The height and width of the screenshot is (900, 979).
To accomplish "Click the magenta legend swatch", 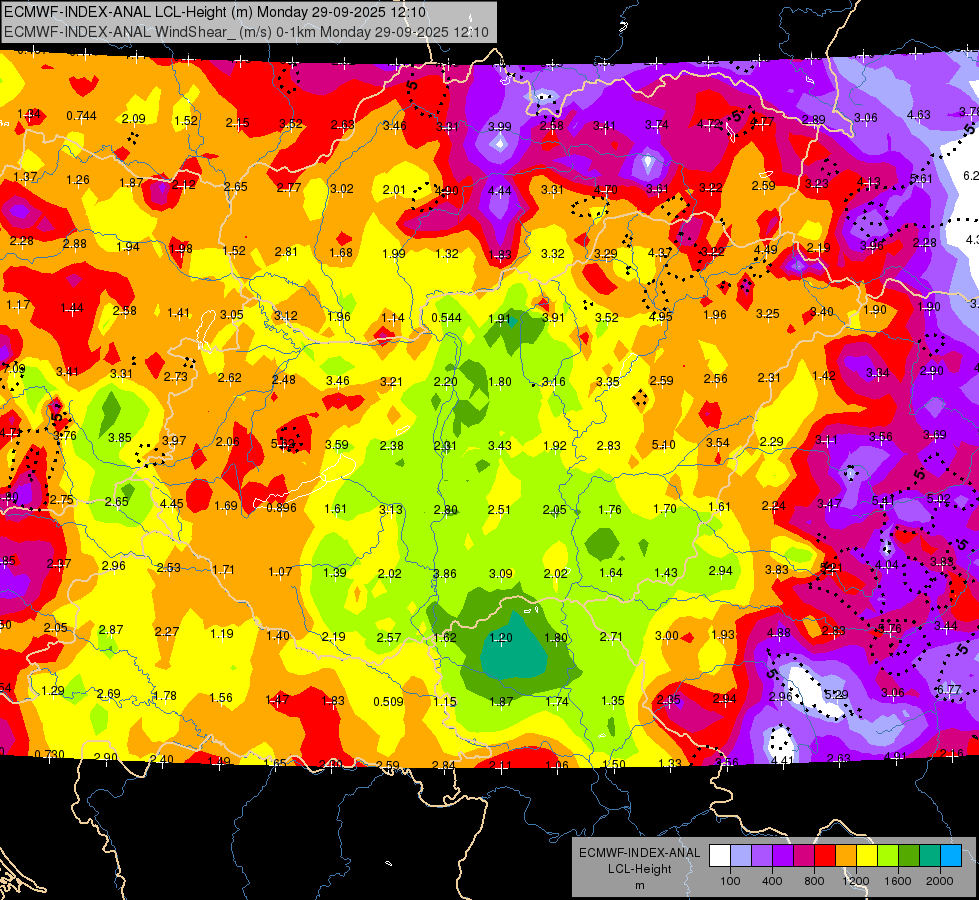I will click(x=804, y=856).
